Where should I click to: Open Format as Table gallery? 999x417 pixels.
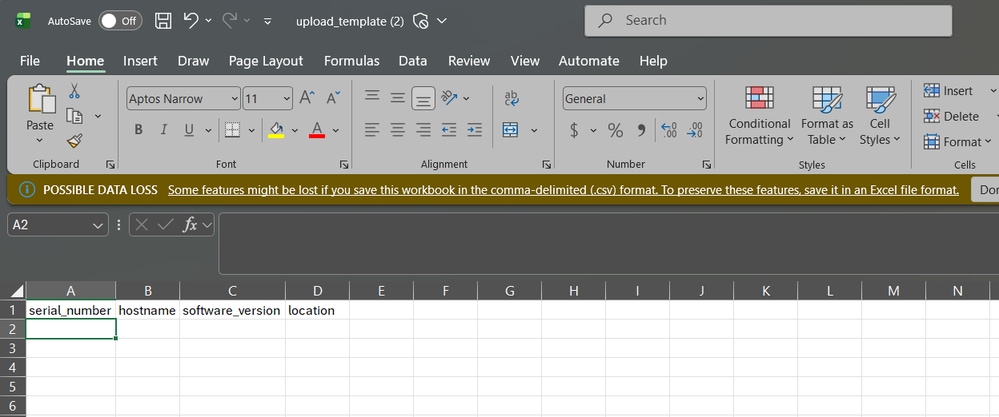coord(827,115)
